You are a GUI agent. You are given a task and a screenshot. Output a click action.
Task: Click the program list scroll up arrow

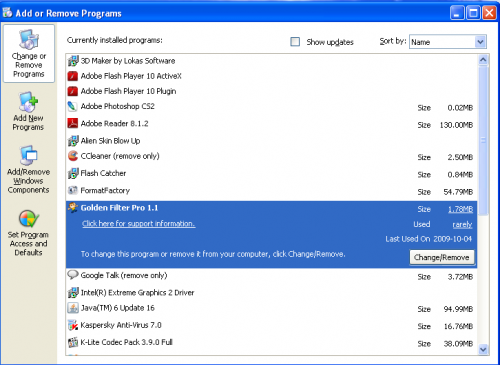[x=483, y=60]
